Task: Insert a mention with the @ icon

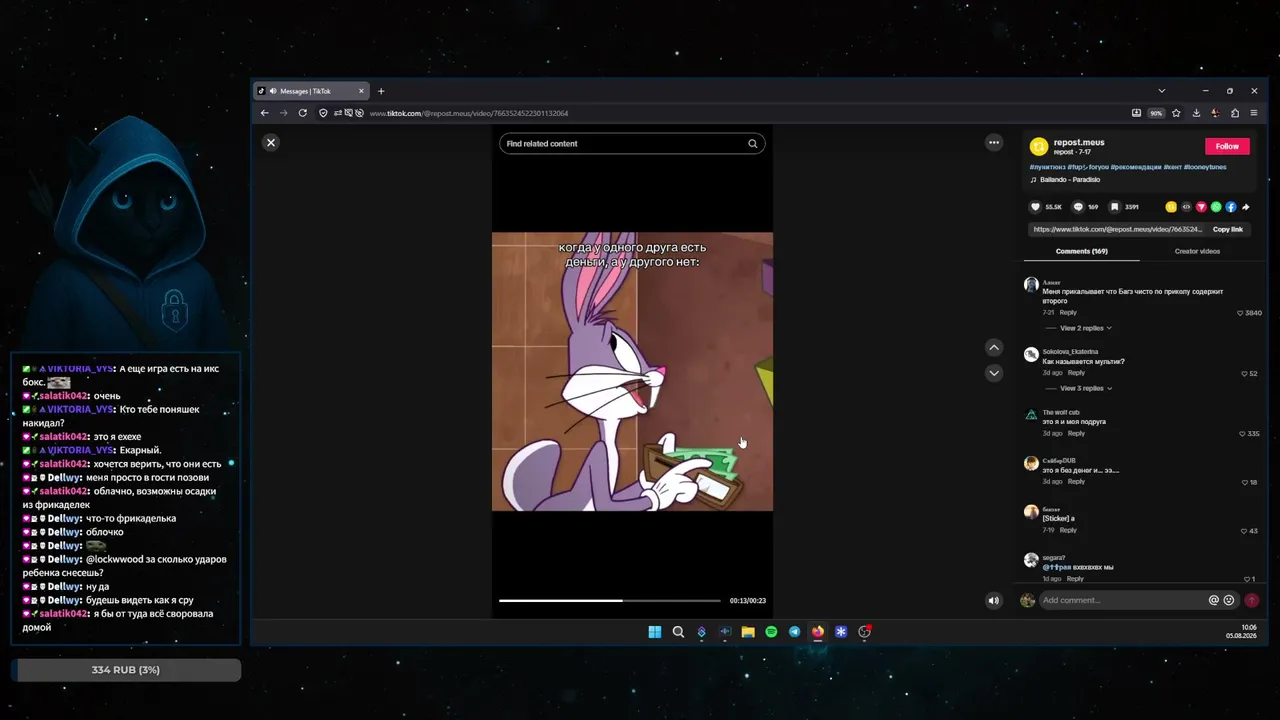Action: click(1214, 600)
